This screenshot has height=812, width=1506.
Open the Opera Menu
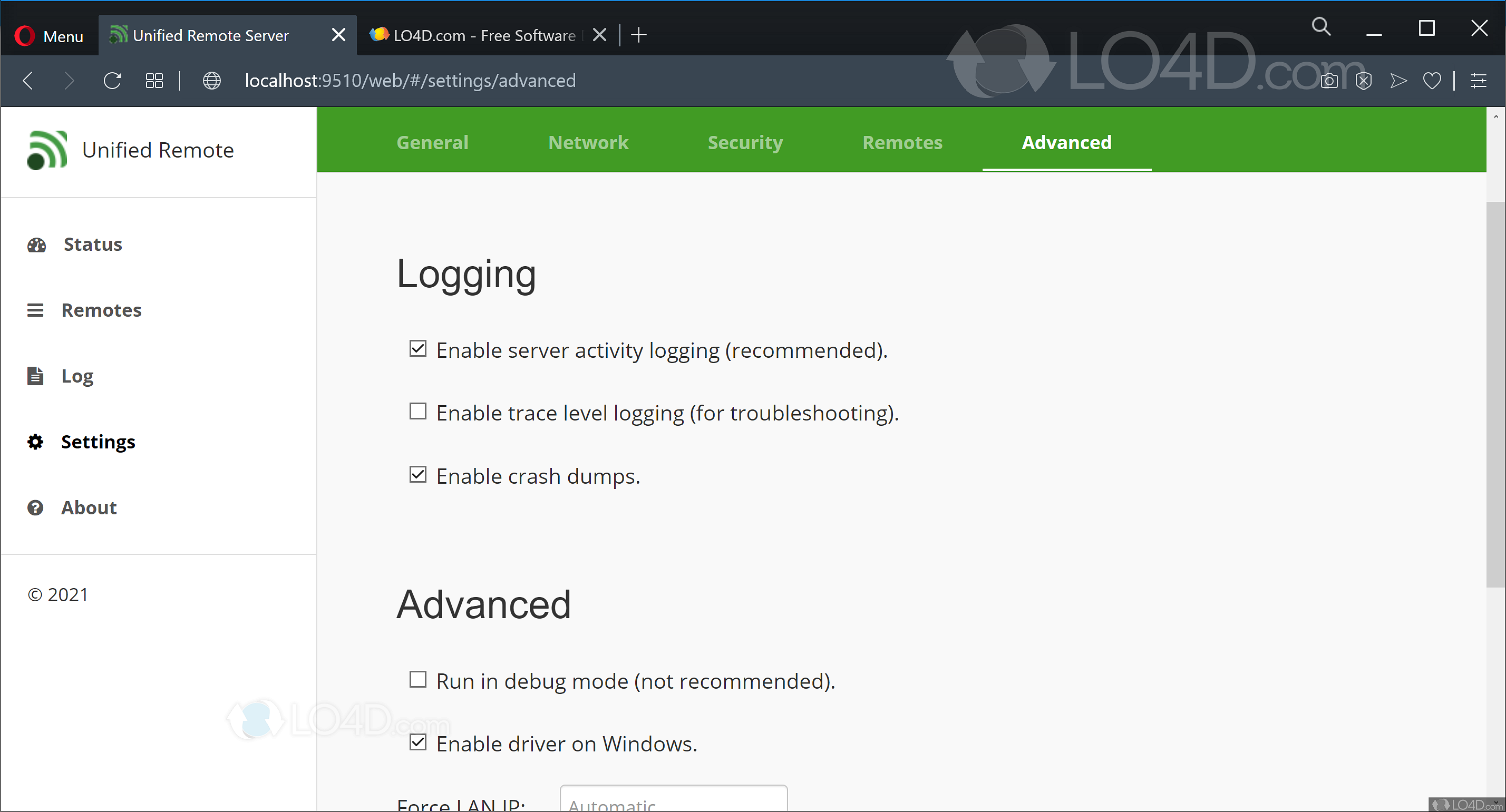[x=48, y=35]
